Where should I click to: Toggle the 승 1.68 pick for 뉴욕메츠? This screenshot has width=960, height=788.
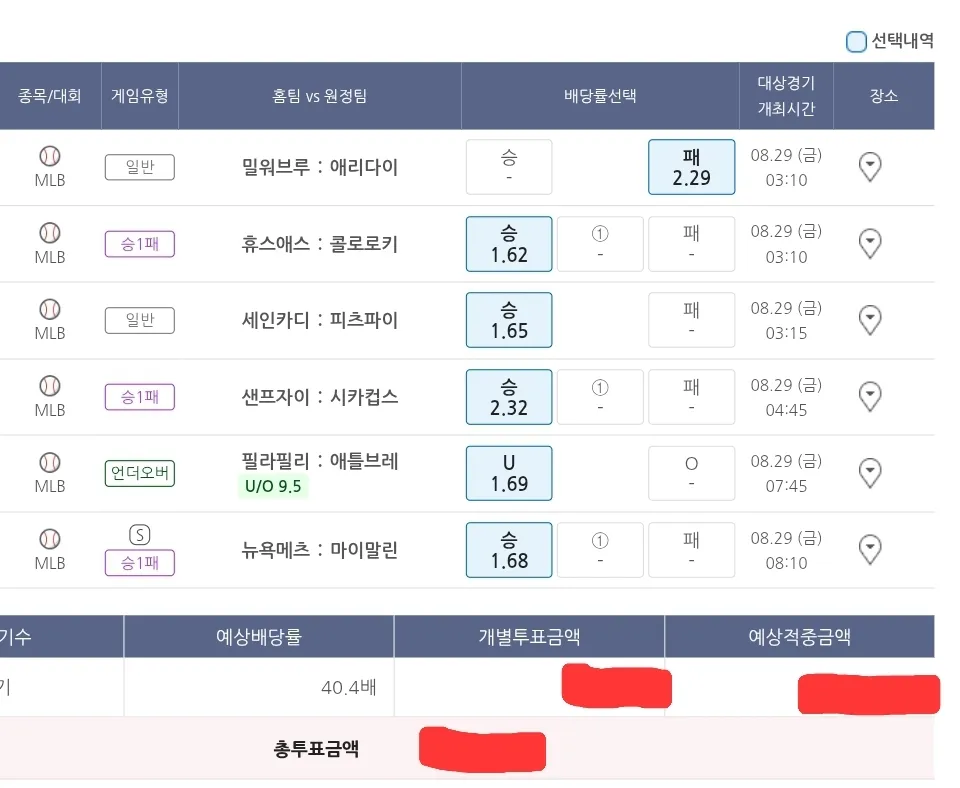509,550
